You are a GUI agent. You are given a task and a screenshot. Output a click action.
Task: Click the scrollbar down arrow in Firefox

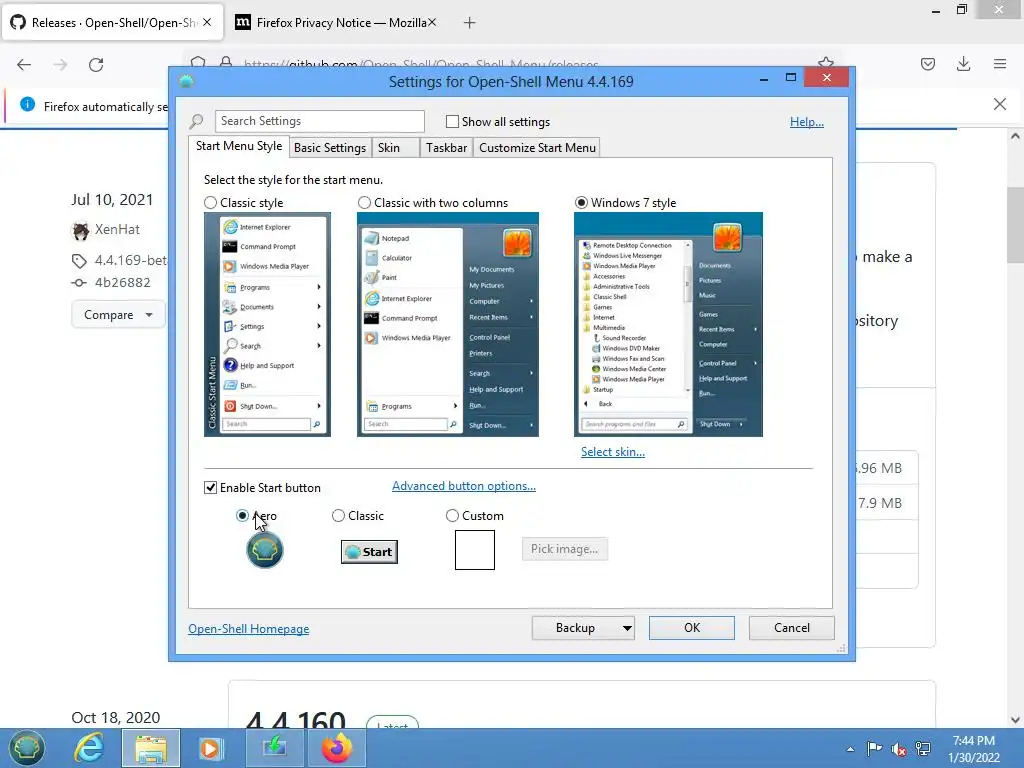pyautogui.click(x=1015, y=720)
